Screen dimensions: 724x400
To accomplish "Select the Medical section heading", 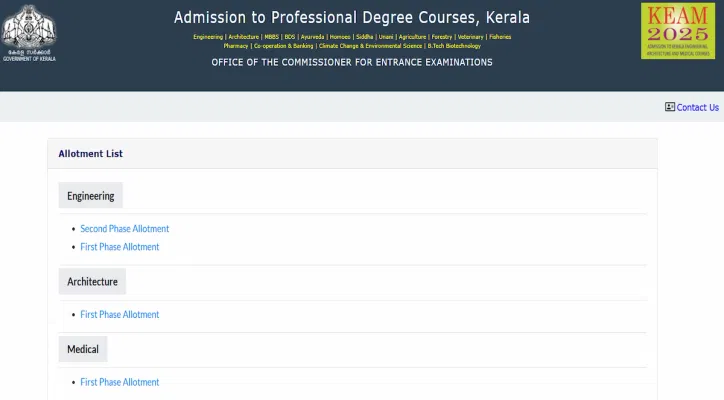I will [83, 349].
